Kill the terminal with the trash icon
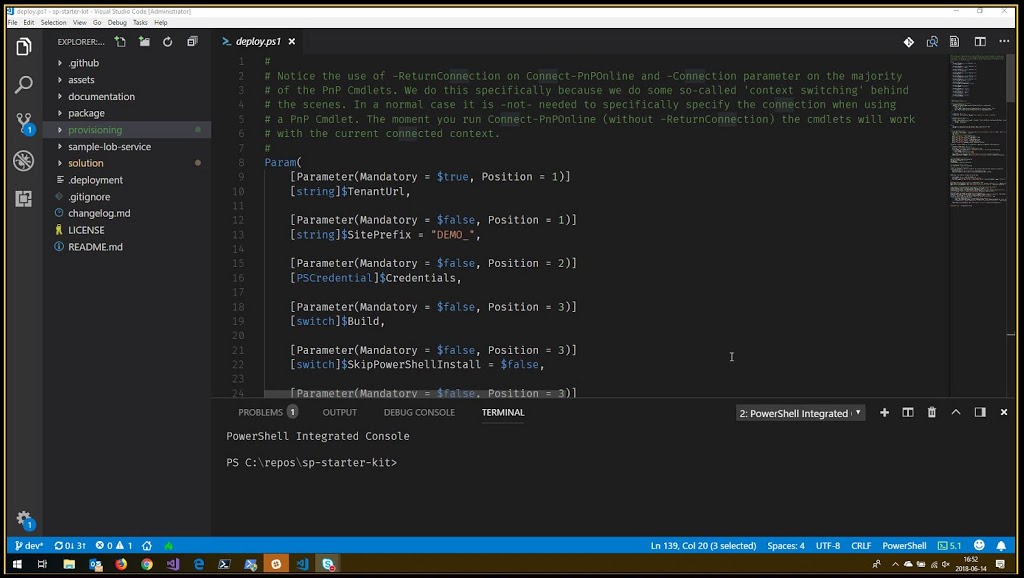 (x=932, y=413)
